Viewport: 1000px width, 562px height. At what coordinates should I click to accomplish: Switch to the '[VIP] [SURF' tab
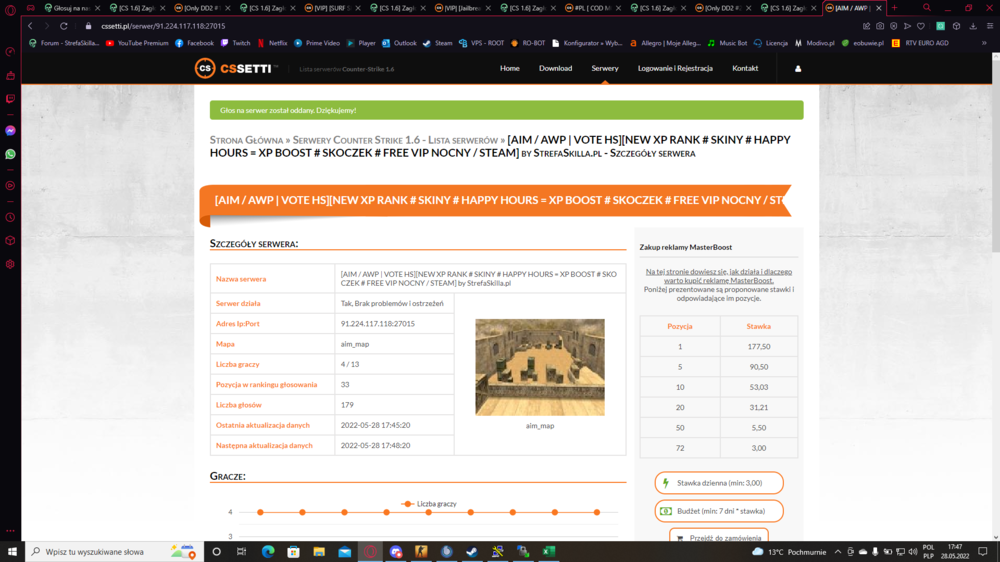click(x=332, y=8)
